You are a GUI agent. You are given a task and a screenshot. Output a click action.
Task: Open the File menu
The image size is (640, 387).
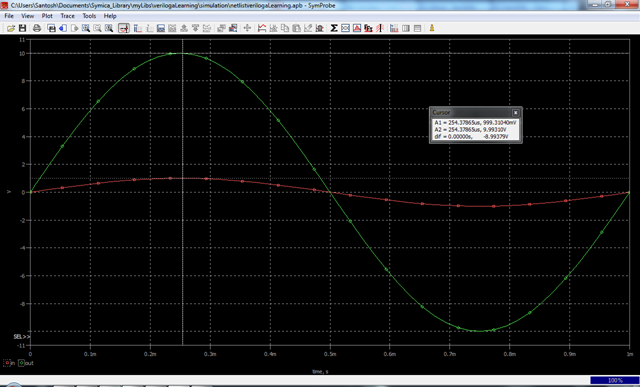tap(9, 16)
